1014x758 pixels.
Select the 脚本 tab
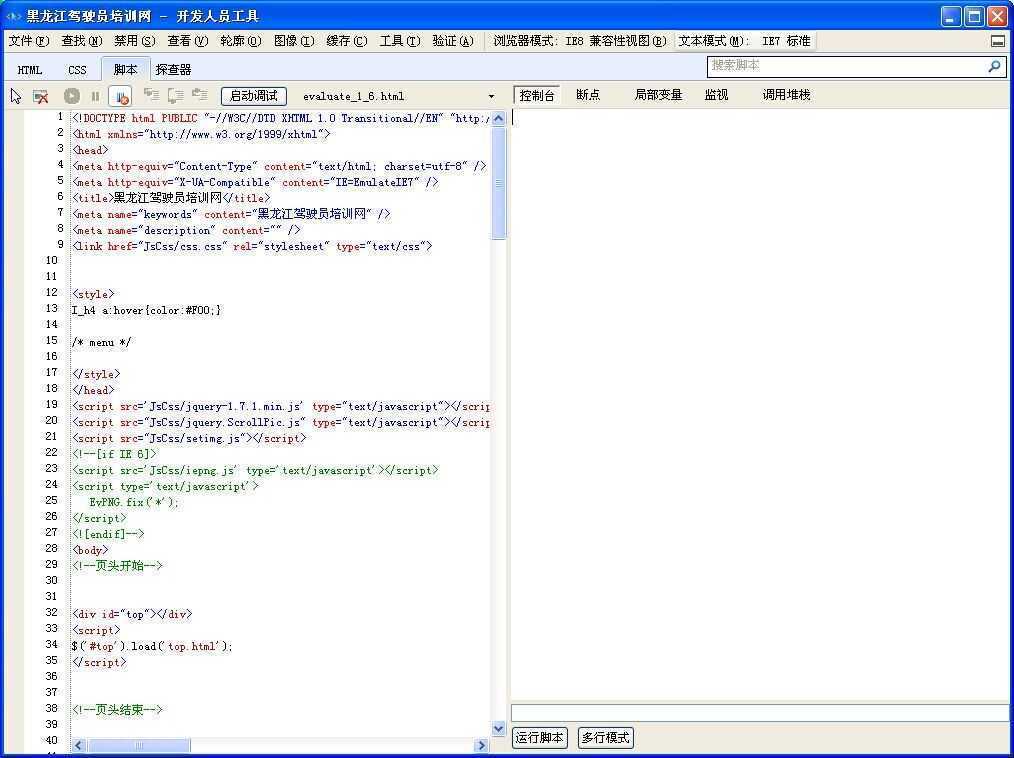pyautogui.click(x=125, y=69)
